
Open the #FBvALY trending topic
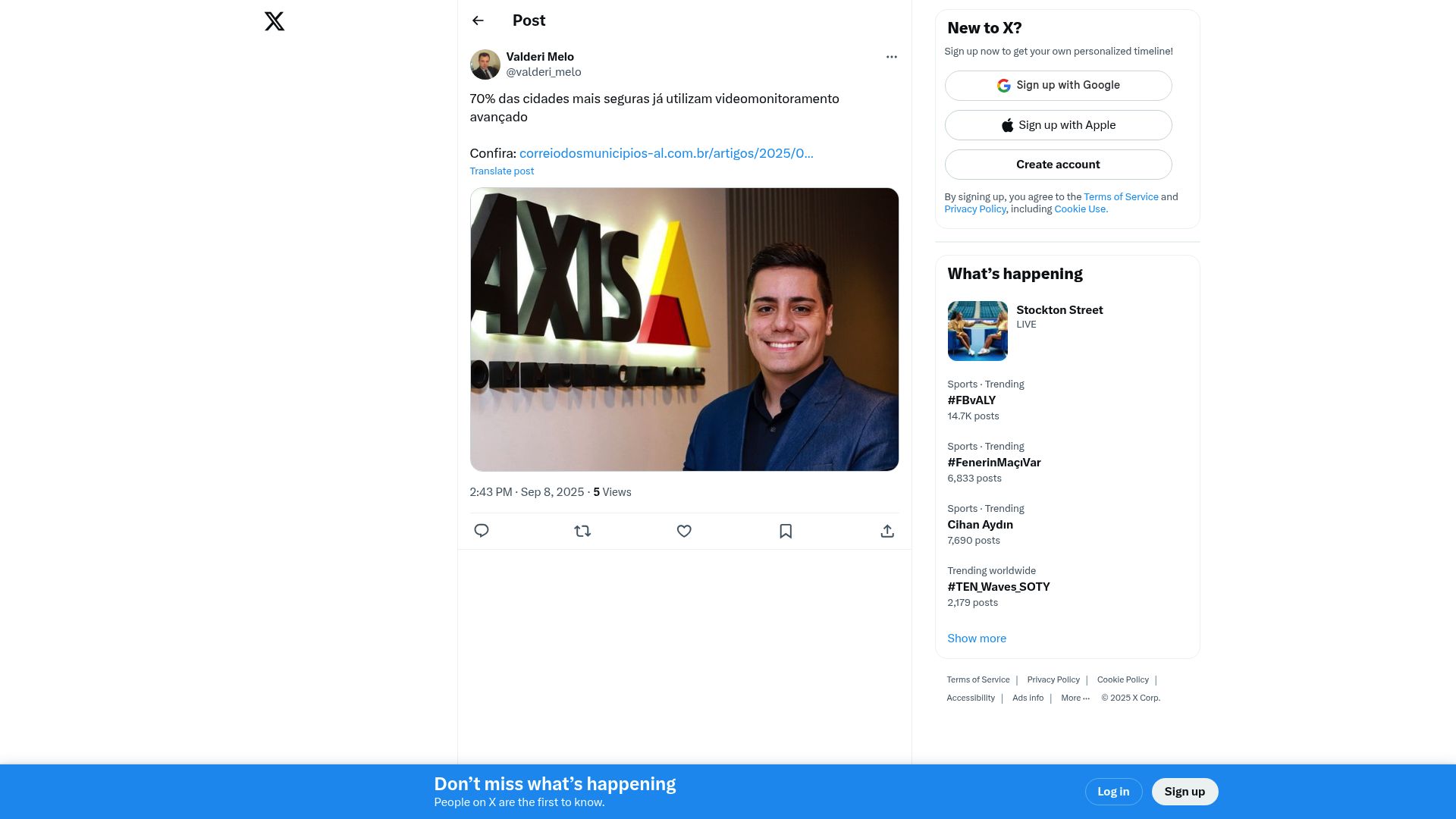971,400
